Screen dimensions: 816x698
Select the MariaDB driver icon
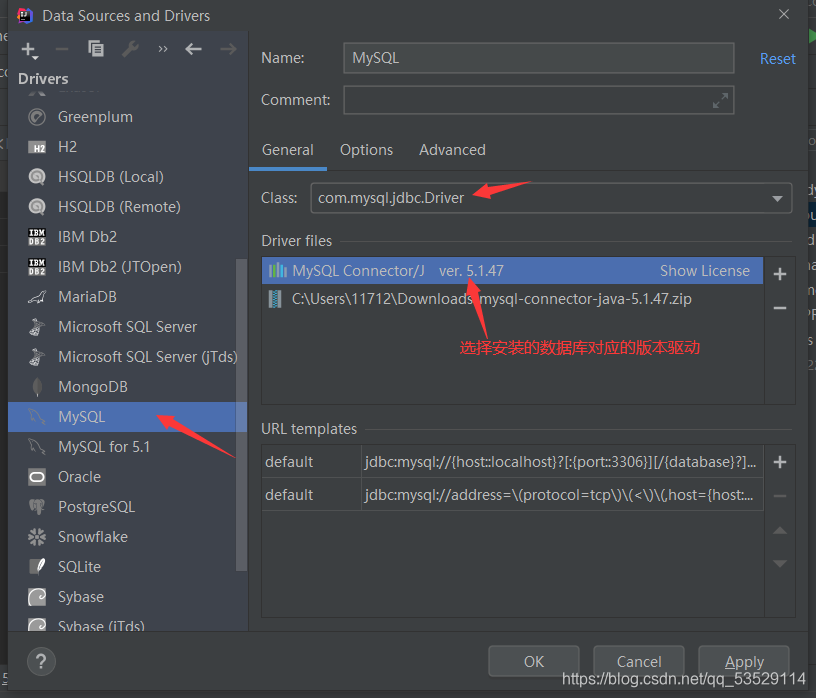37,297
